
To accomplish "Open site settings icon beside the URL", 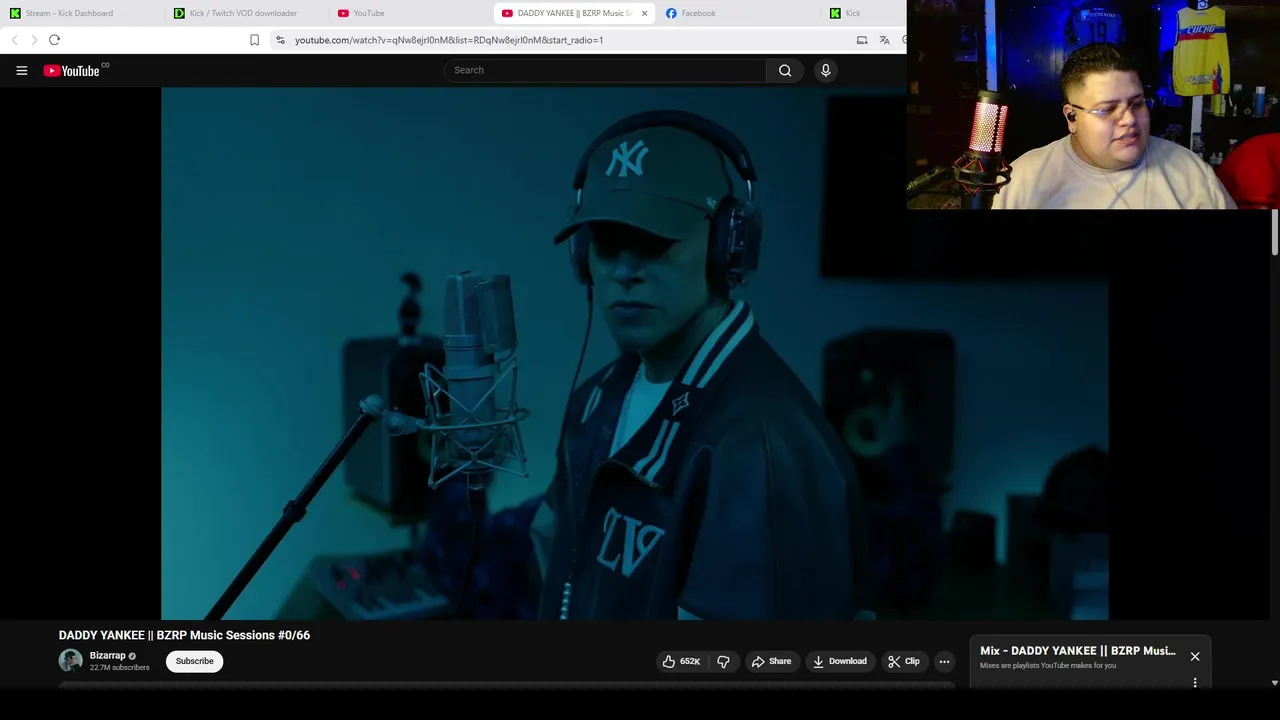I will click(280, 40).
